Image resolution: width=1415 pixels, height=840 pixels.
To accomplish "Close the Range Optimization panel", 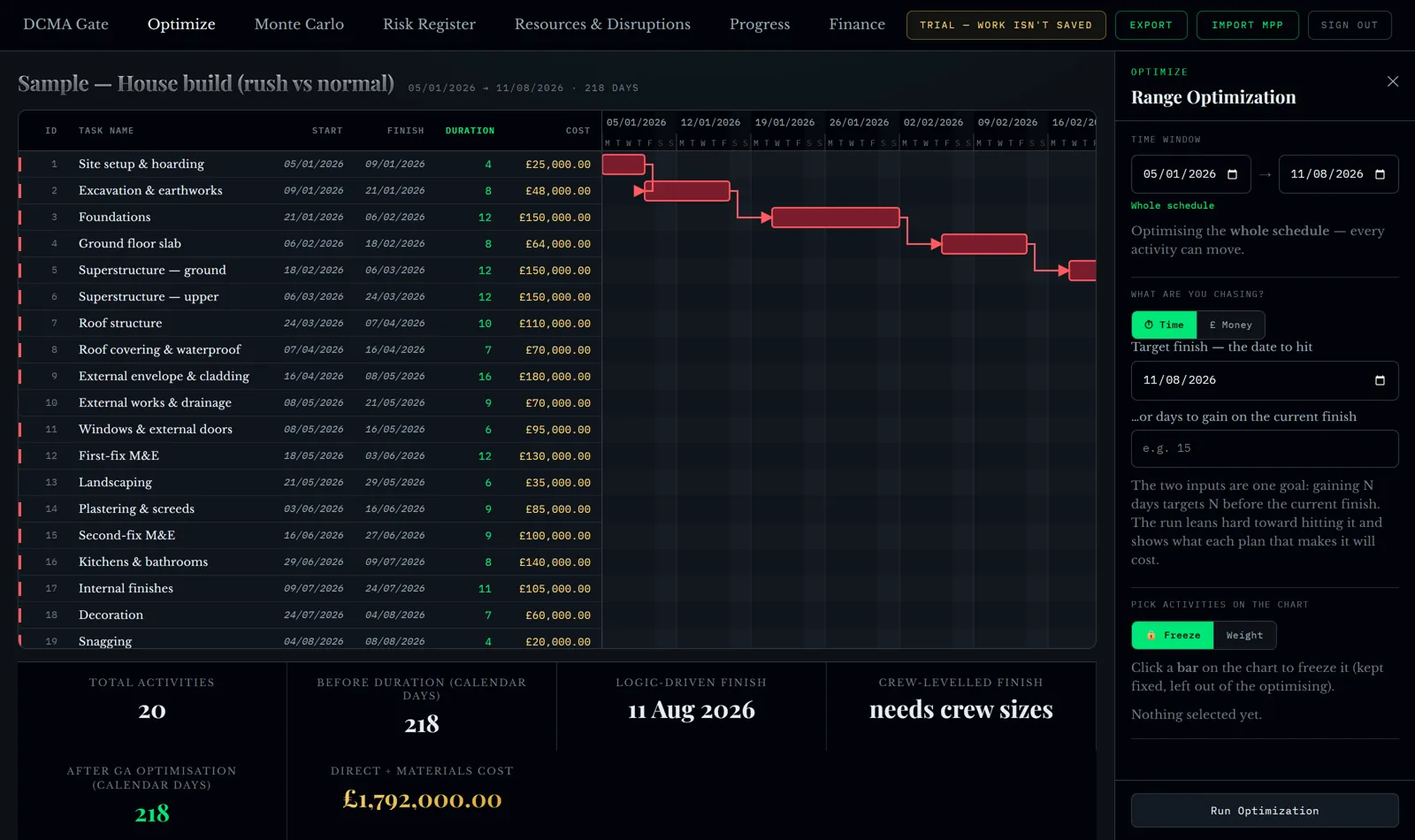I will (1393, 81).
